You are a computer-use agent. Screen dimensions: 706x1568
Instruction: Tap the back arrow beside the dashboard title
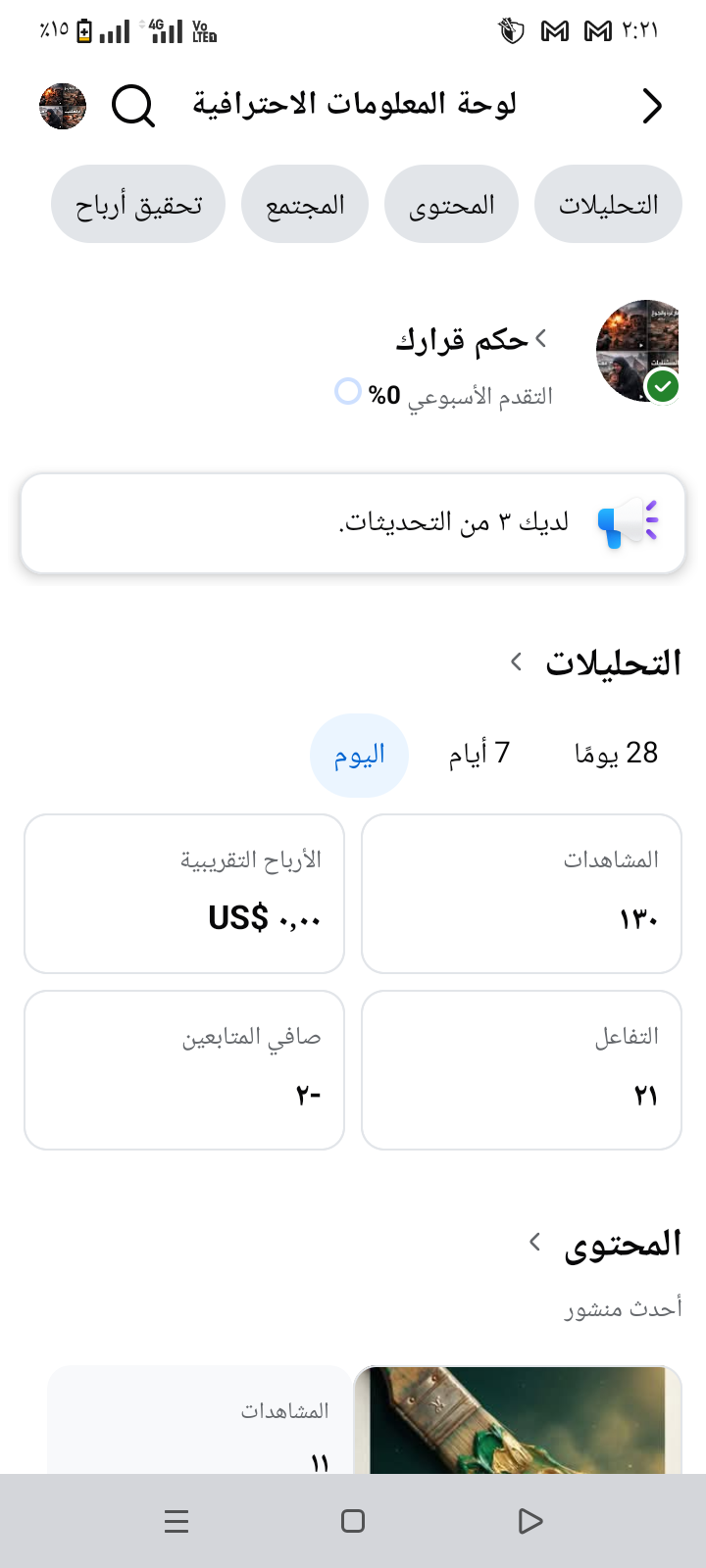coord(652,106)
